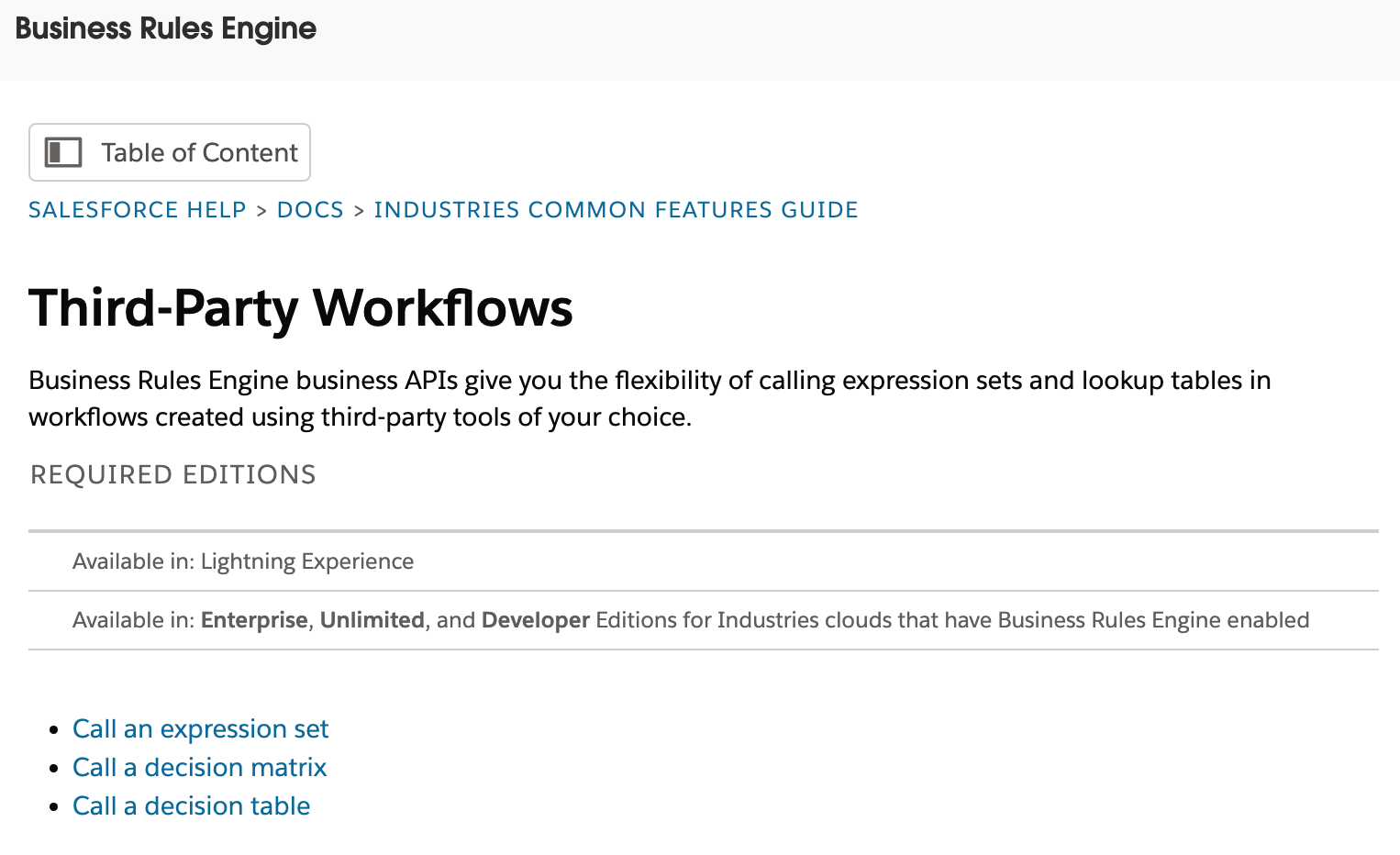This screenshot has width=1400, height=855.
Task: Select the bold Enterprise edition text
Action: point(254,620)
